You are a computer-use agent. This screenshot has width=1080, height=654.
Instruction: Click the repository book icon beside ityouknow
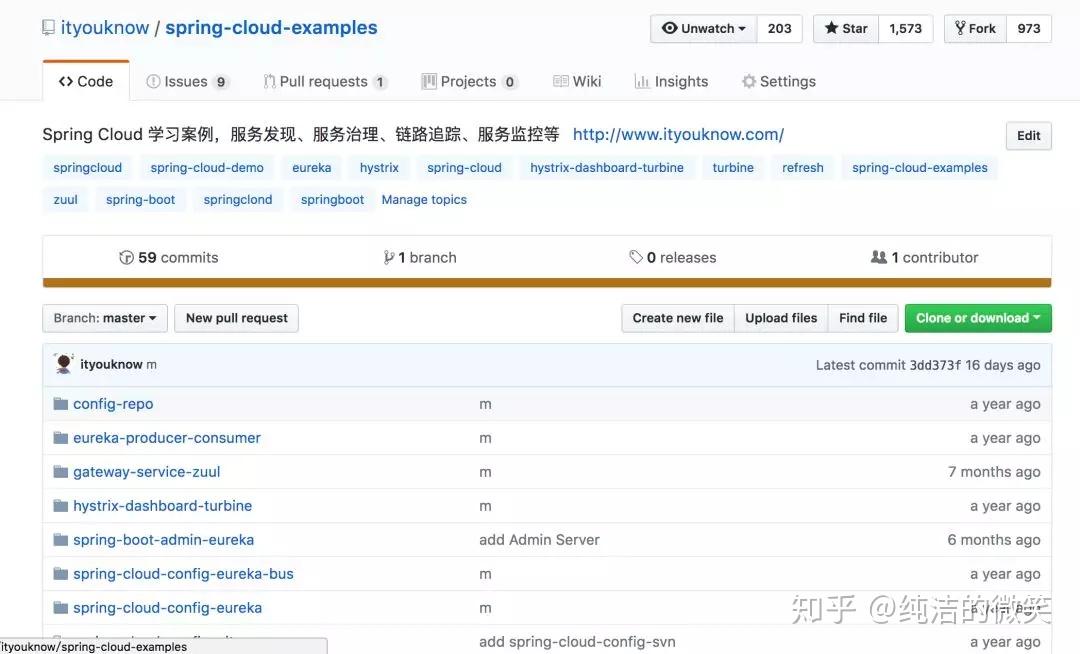[47, 26]
